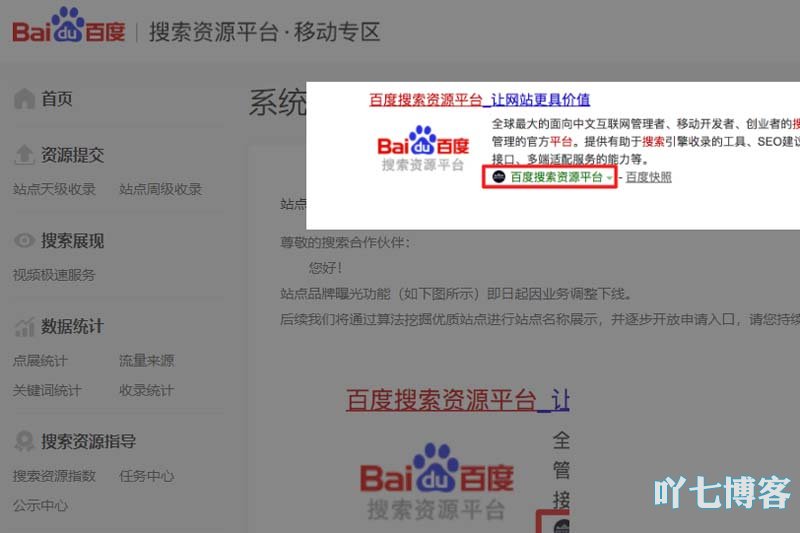
Task: Open 任务中心 link
Action: coord(146,476)
